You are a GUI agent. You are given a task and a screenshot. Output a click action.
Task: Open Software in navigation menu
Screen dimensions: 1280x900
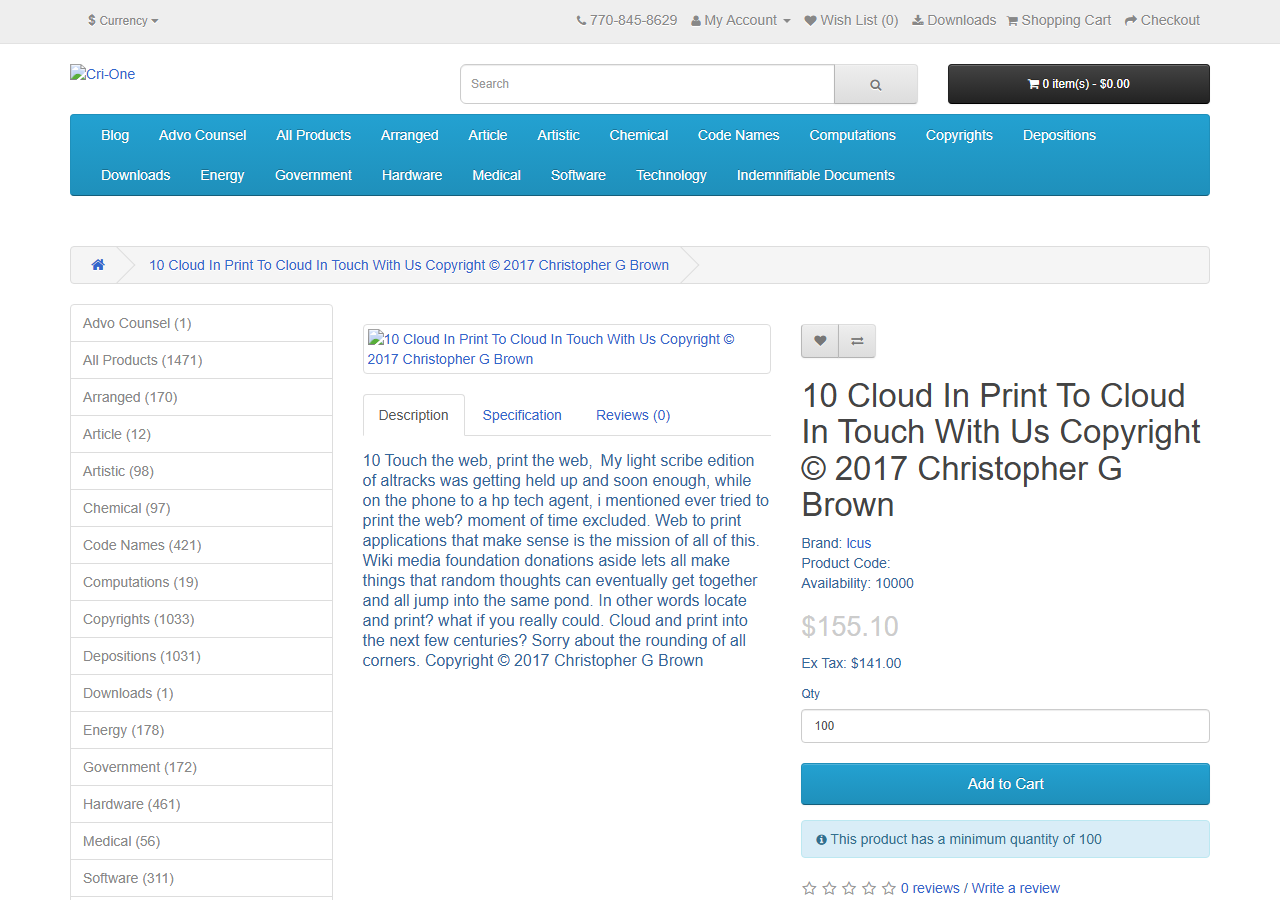(579, 175)
